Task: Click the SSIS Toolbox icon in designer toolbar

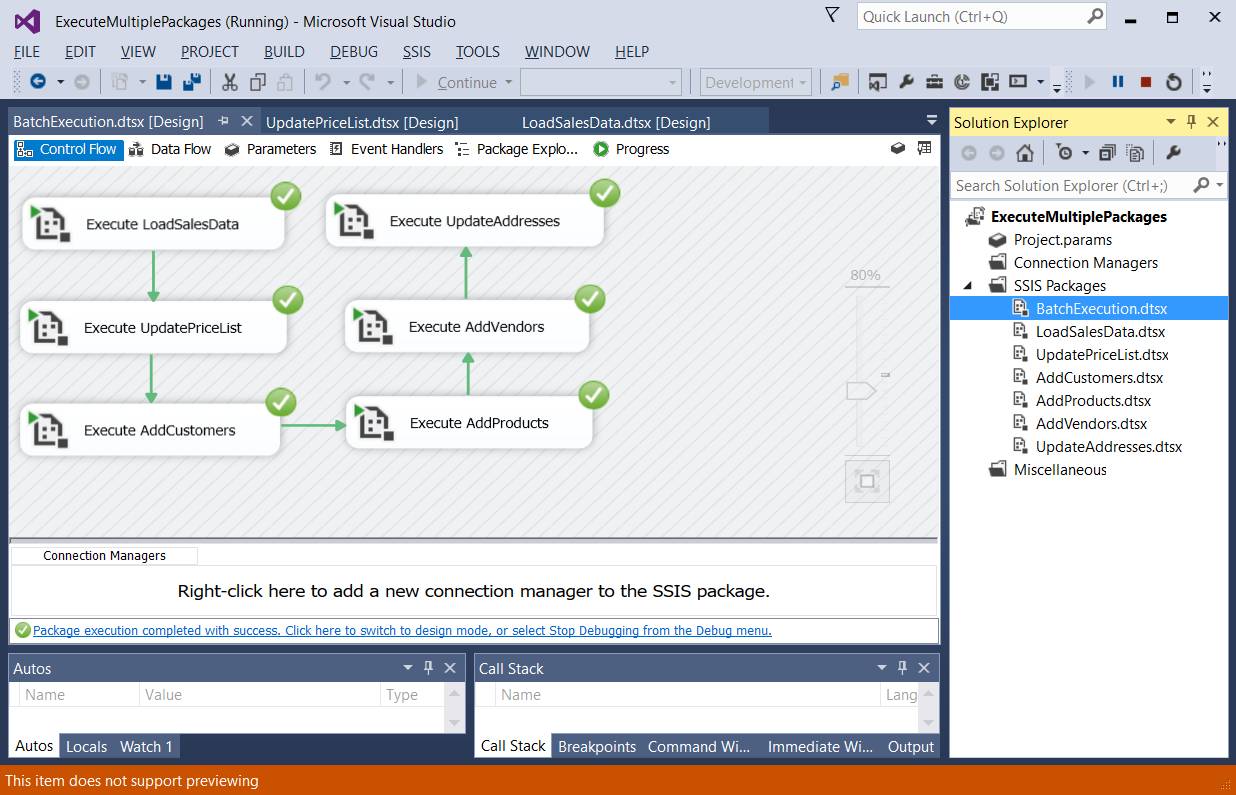Action: click(924, 148)
